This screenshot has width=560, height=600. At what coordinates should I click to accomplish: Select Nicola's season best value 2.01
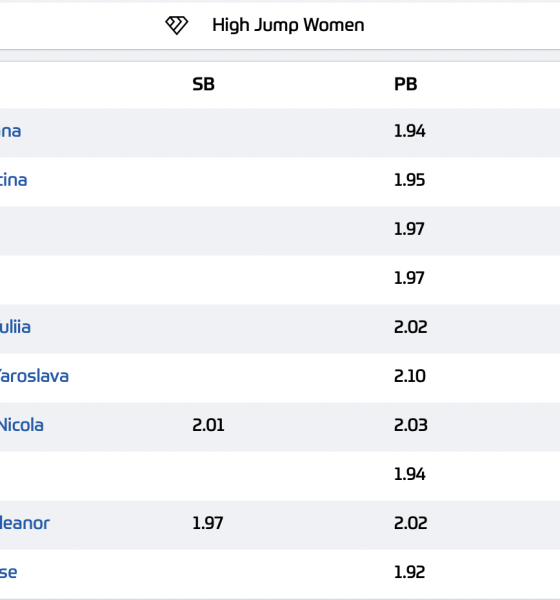[x=208, y=425]
